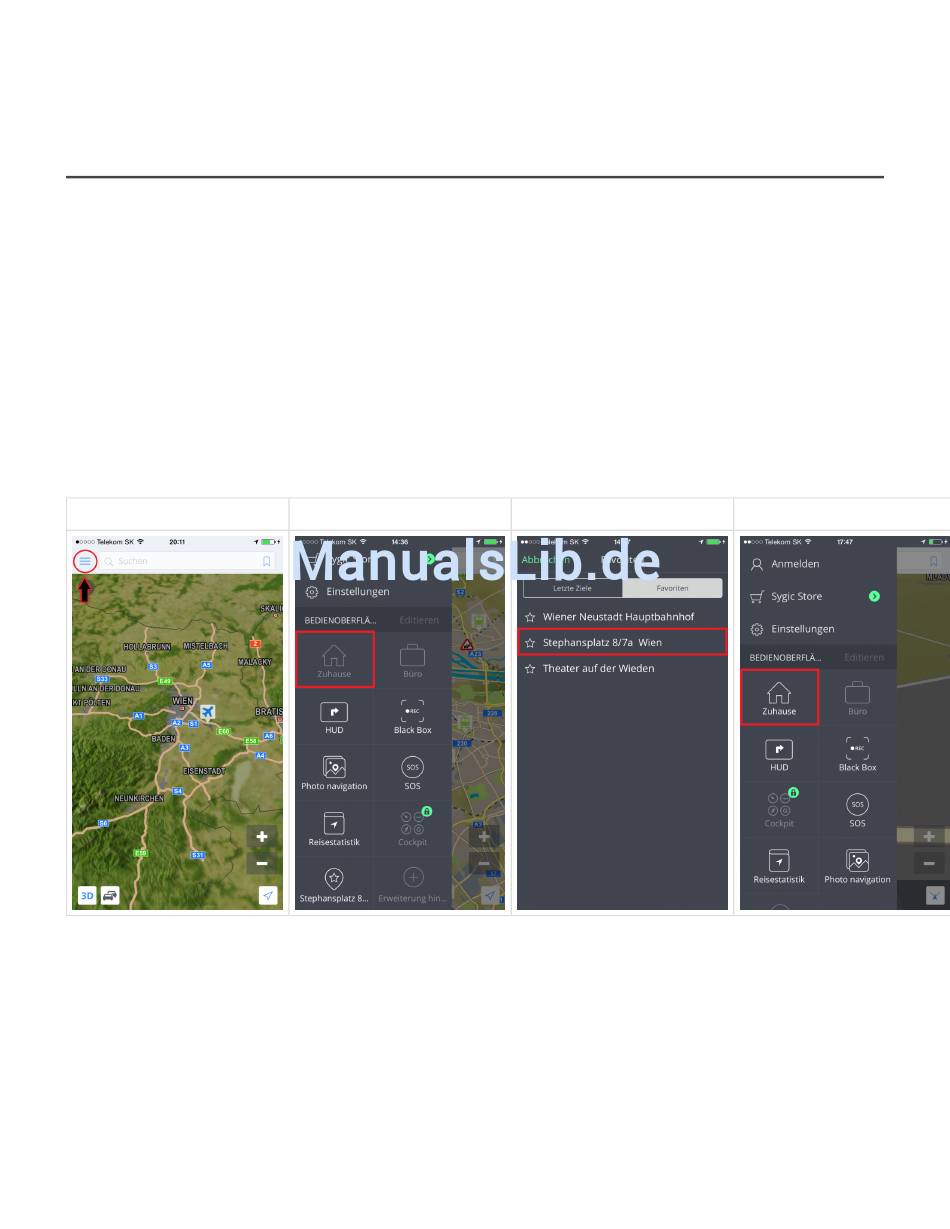Open Einstellungen in the 14:36 screenshot menu

pos(347,592)
